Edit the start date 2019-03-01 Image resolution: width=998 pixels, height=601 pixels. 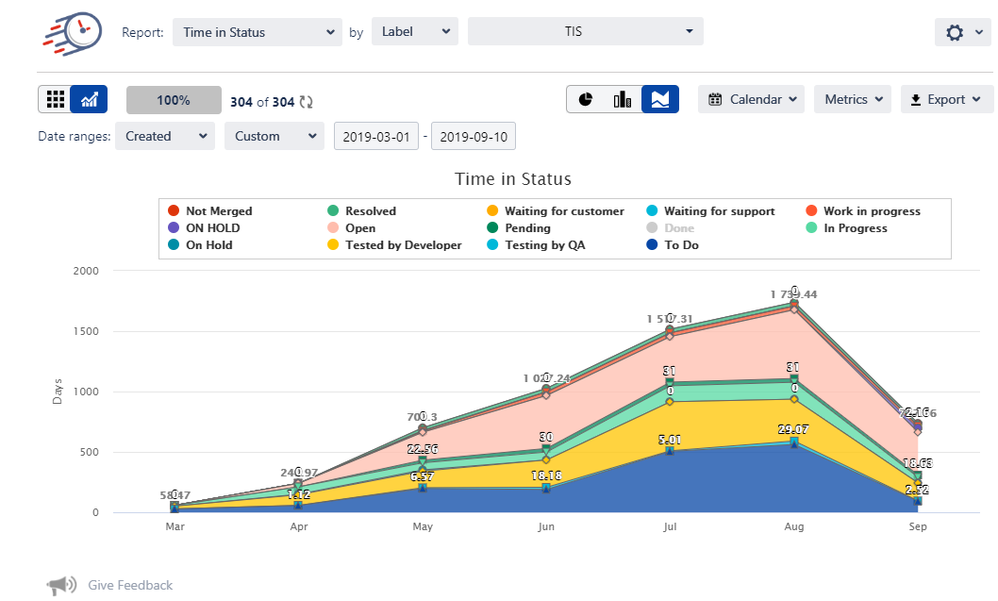[x=376, y=136]
